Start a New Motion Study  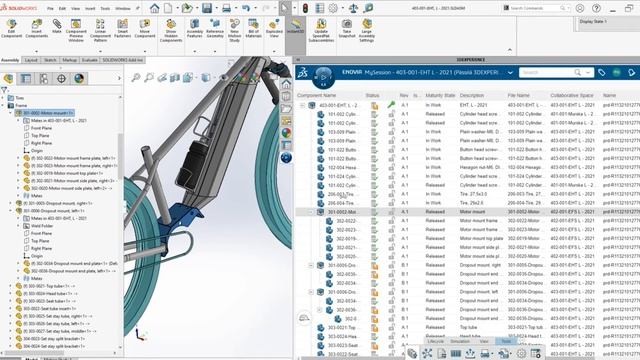234,31
